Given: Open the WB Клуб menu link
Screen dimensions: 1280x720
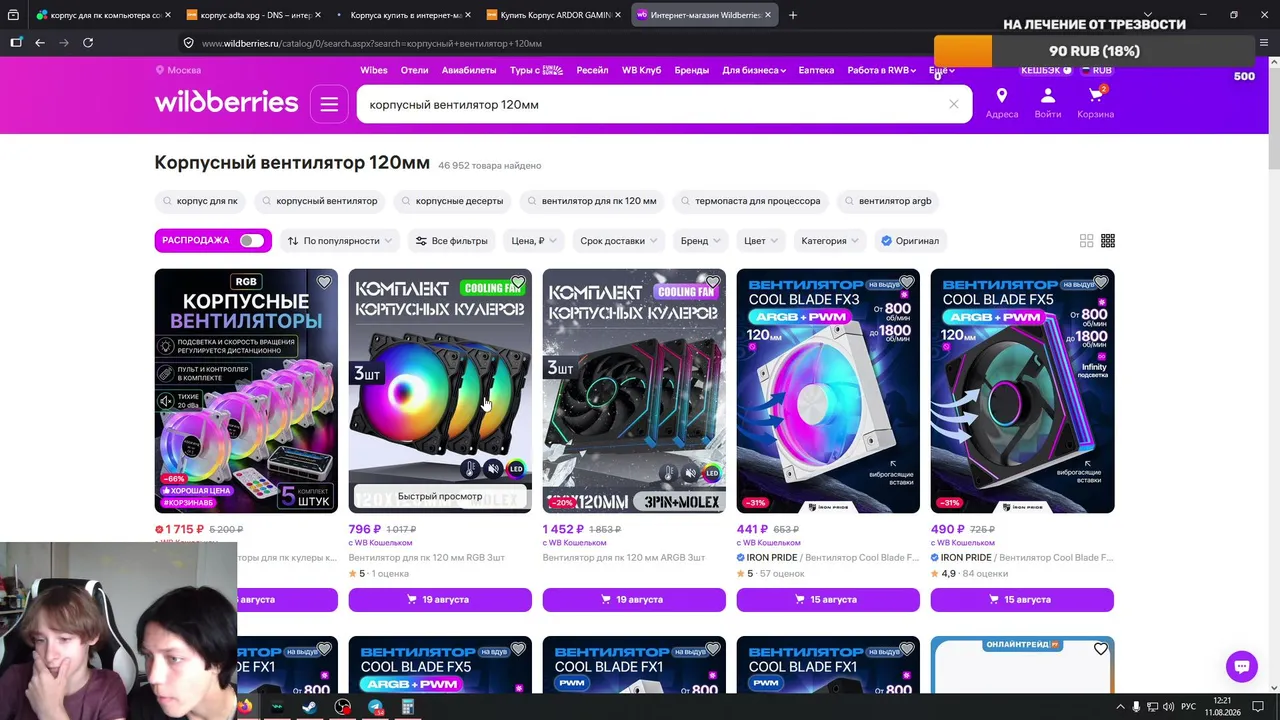Looking at the screenshot, I should pos(642,70).
